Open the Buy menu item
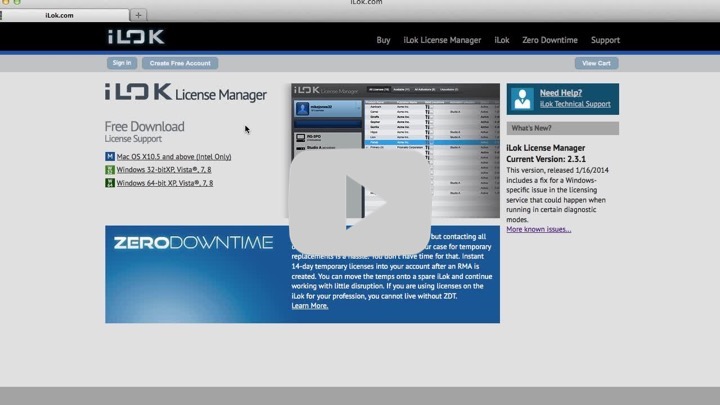Image resolution: width=720 pixels, height=405 pixels. click(383, 40)
